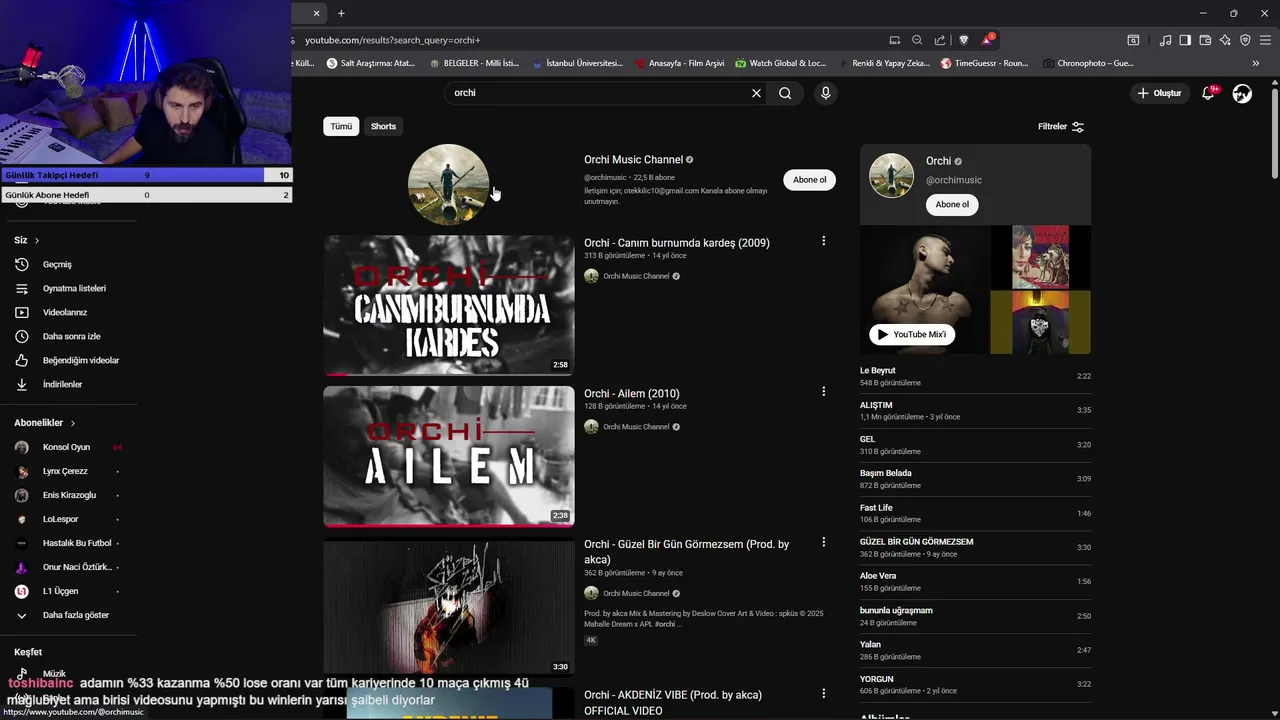Open the Brave media control music icon
The height and width of the screenshot is (720, 1280).
pos(1165,40)
